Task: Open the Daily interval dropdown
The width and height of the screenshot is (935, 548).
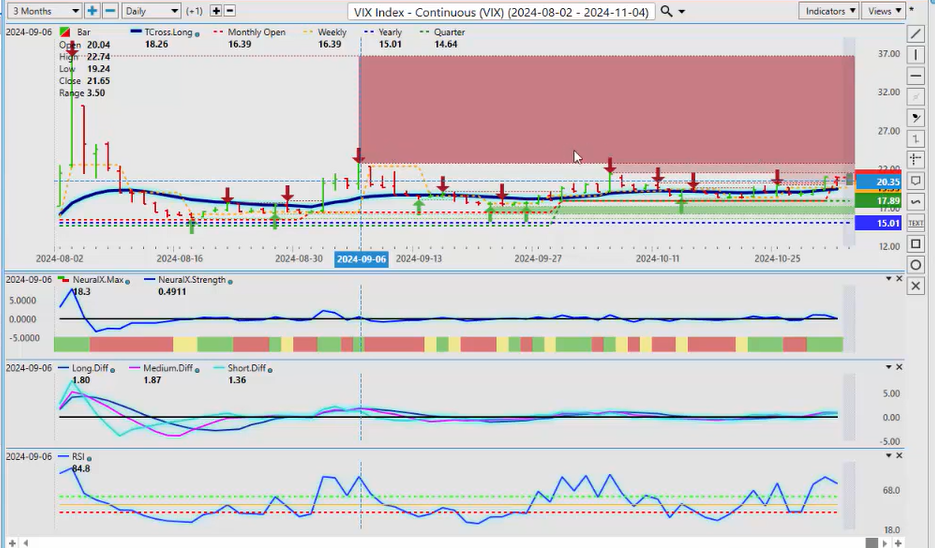Action: (x=151, y=11)
